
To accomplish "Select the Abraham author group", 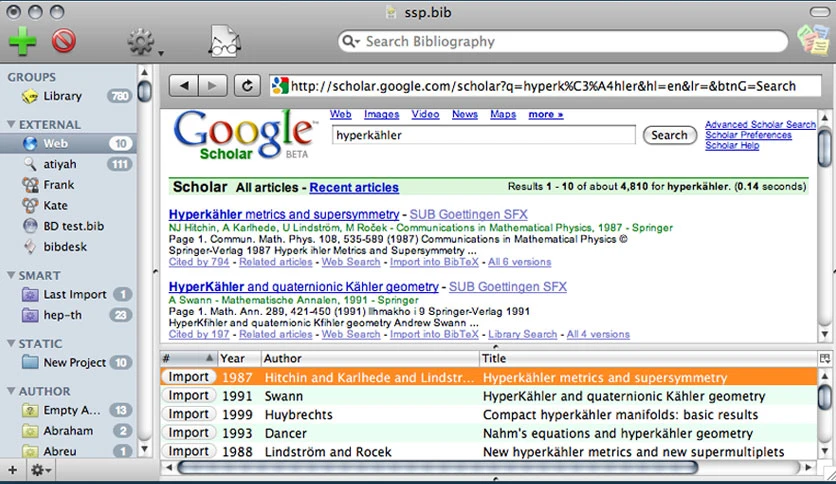I will [x=68, y=431].
